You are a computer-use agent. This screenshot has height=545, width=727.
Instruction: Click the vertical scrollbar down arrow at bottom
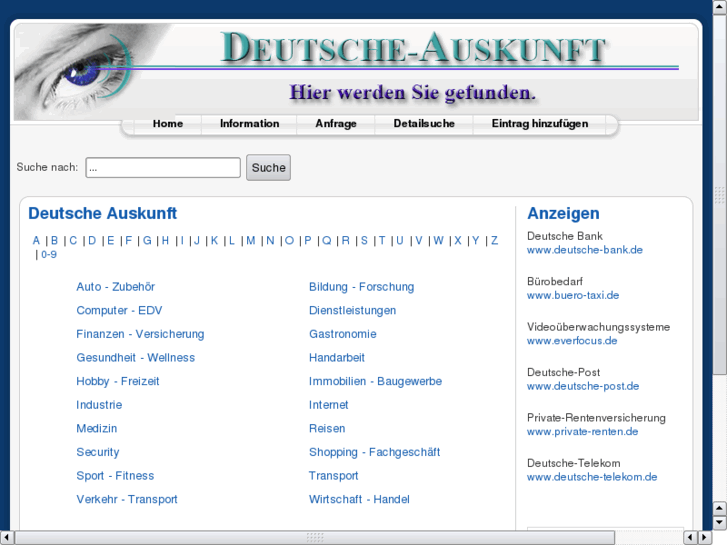(720, 523)
